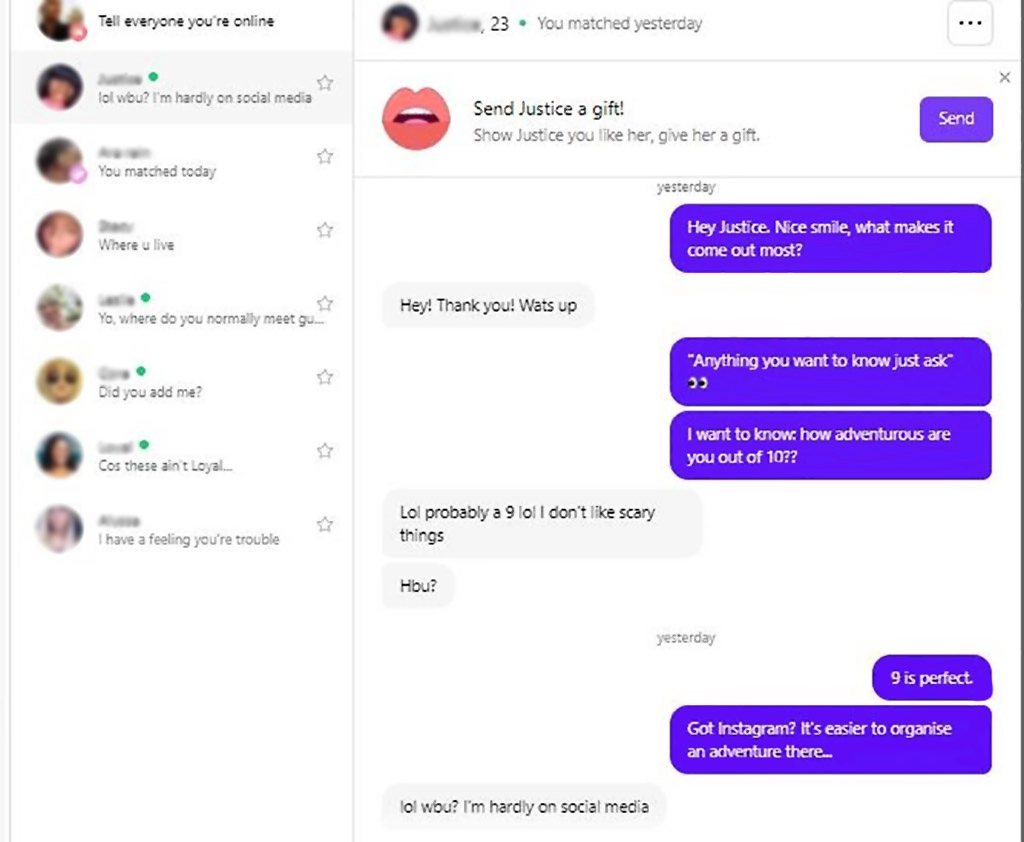Star the "I have a feeling you're trouble" chat
Screen dimensions: 1024x842
(324, 523)
